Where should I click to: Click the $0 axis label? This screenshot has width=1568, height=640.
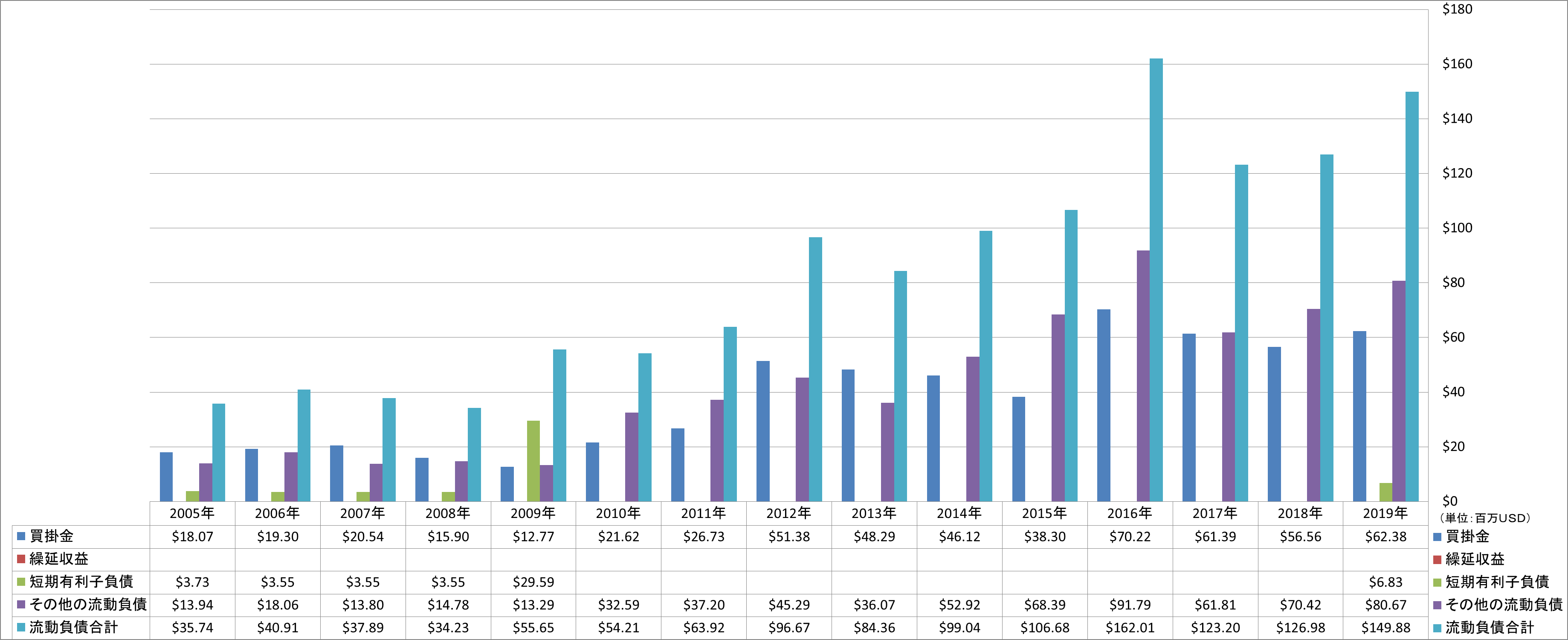click(x=1450, y=501)
